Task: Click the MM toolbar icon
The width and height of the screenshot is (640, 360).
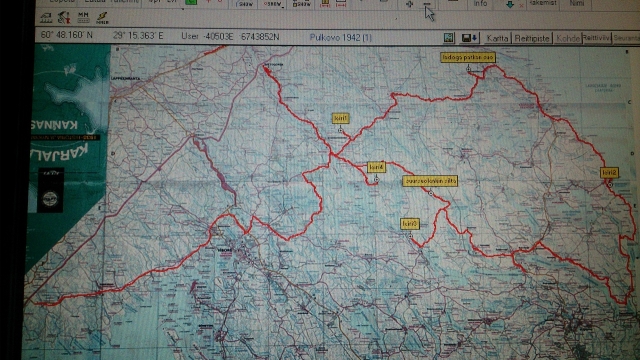Action: (83, 17)
